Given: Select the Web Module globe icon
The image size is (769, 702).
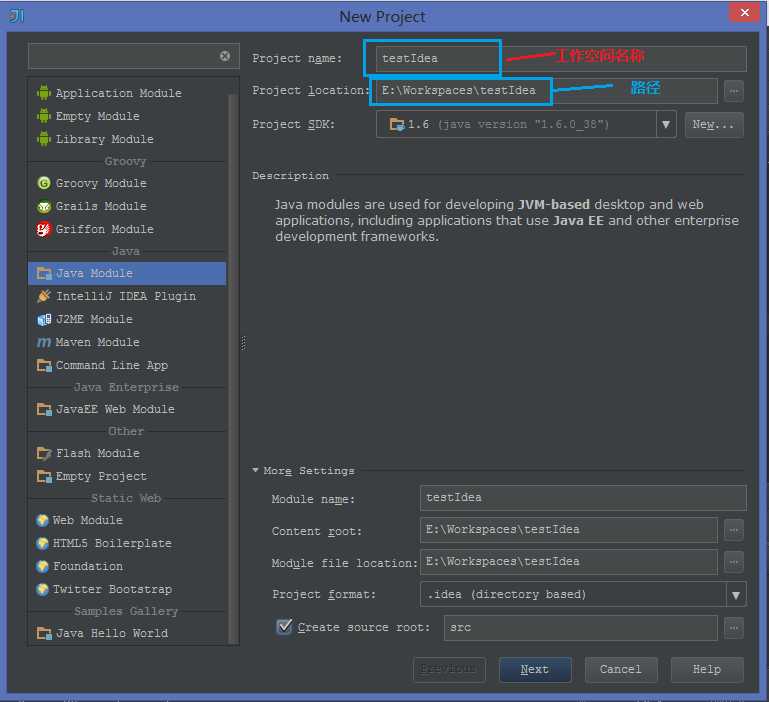Looking at the screenshot, I should pyautogui.click(x=42, y=520).
